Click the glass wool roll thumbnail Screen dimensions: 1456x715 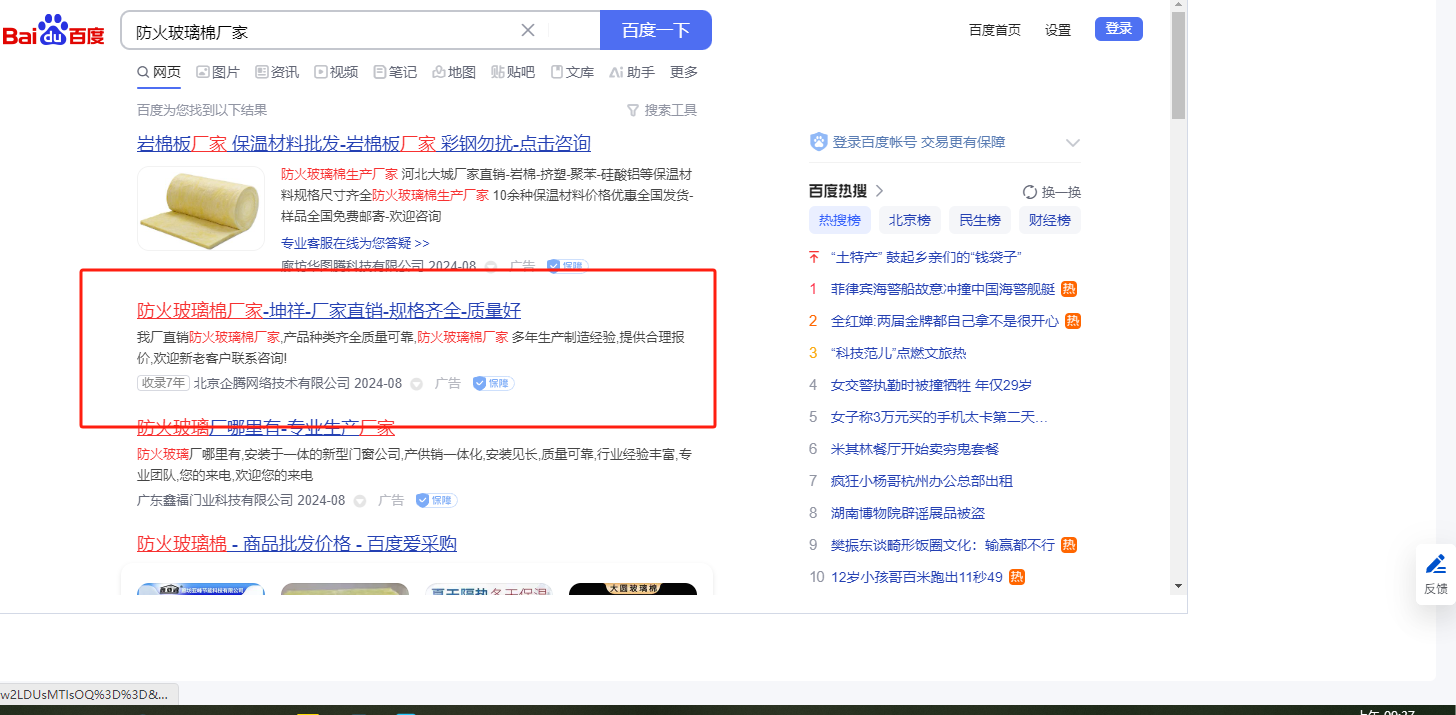(201, 208)
